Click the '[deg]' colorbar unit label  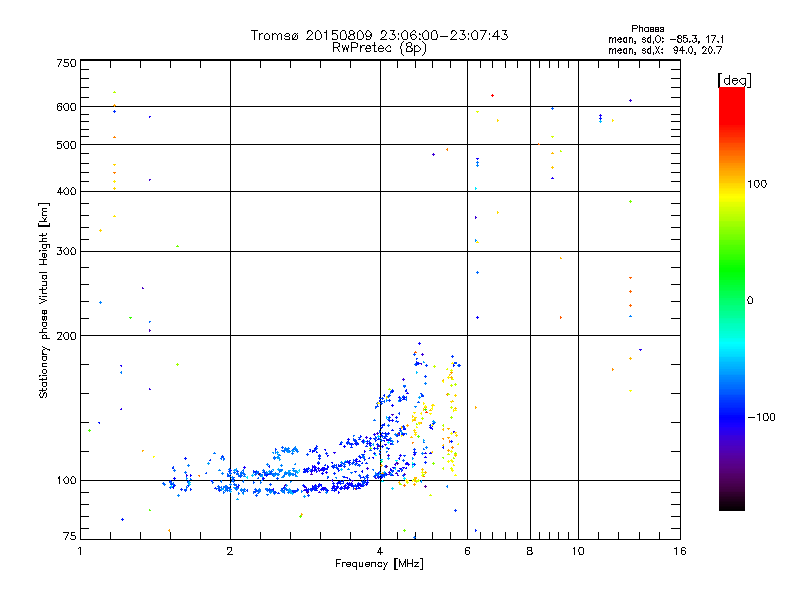pyautogui.click(x=735, y=80)
